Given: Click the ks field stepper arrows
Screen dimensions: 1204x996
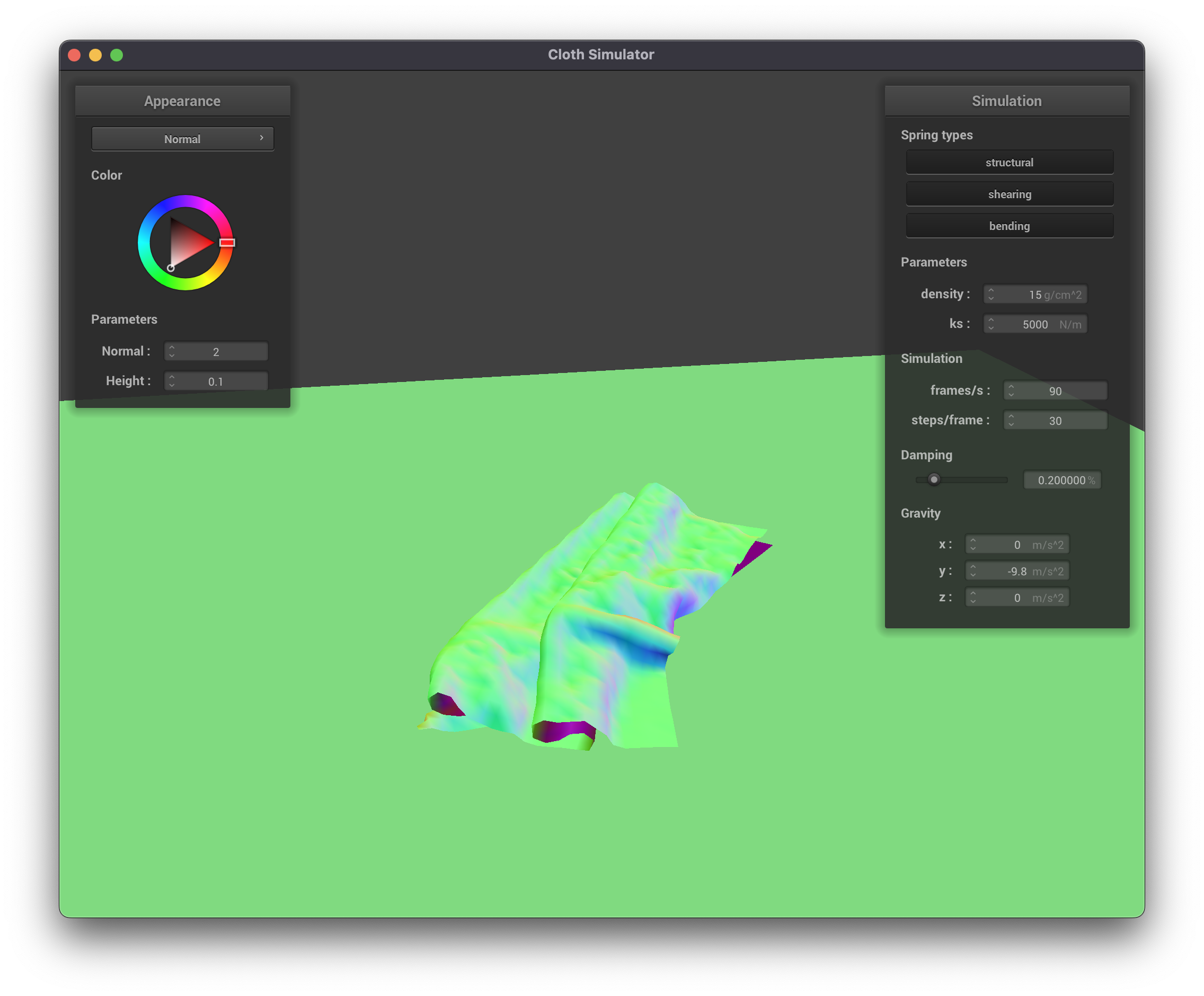Looking at the screenshot, I should (991, 324).
